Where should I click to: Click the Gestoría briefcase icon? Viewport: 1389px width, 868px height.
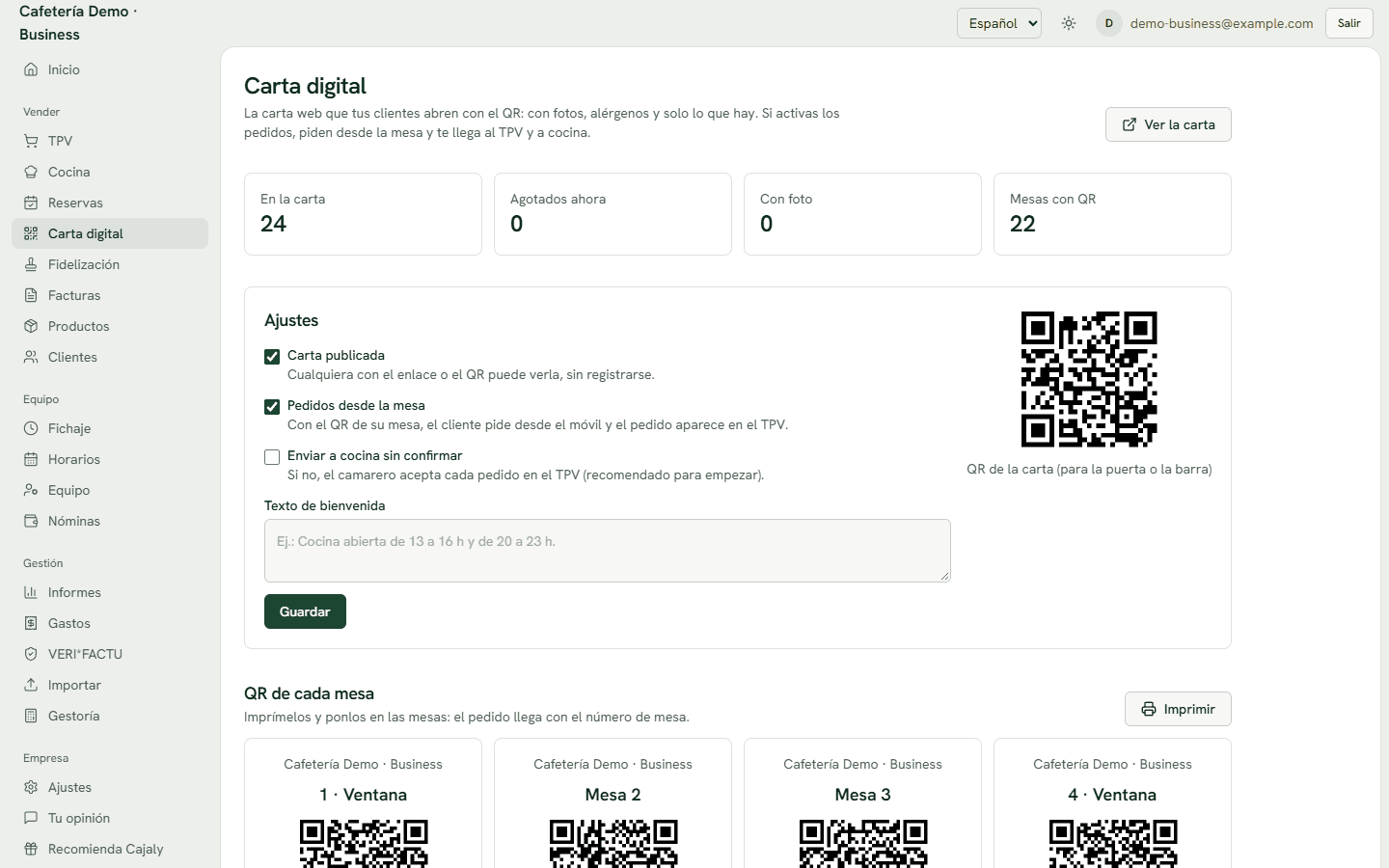coord(31,716)
